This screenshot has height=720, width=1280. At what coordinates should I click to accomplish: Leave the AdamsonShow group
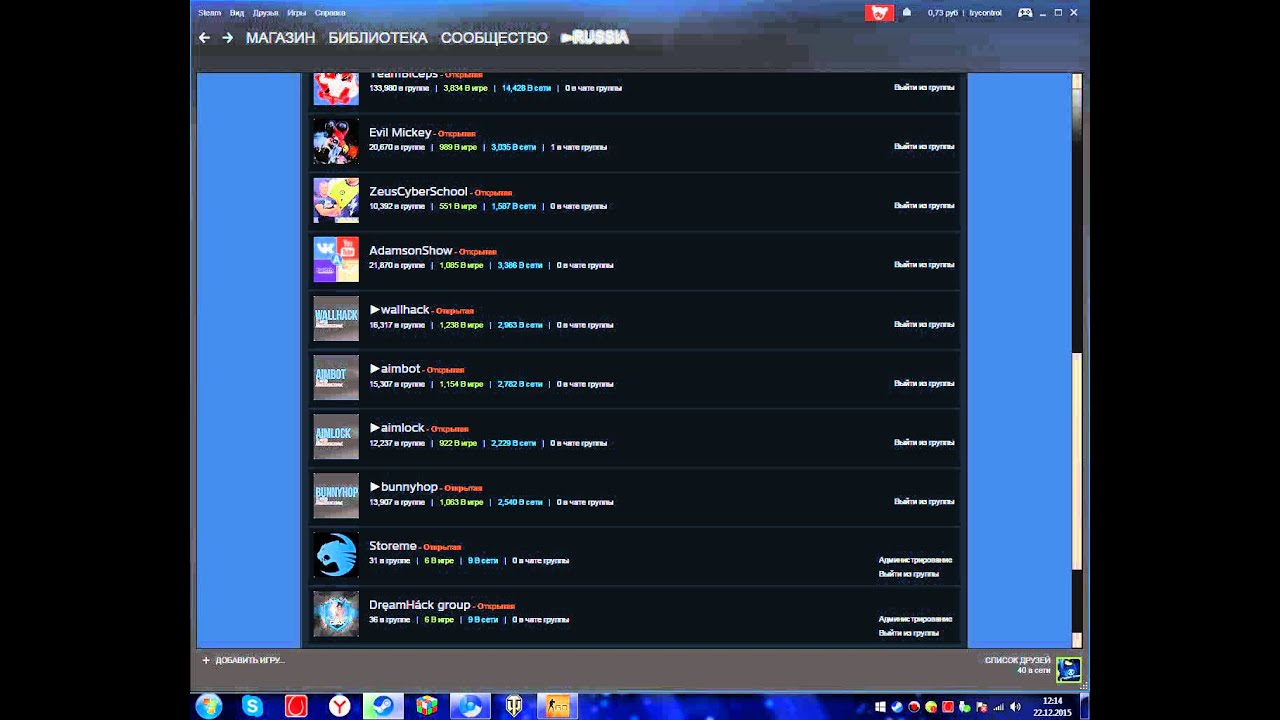pos(924,264)
